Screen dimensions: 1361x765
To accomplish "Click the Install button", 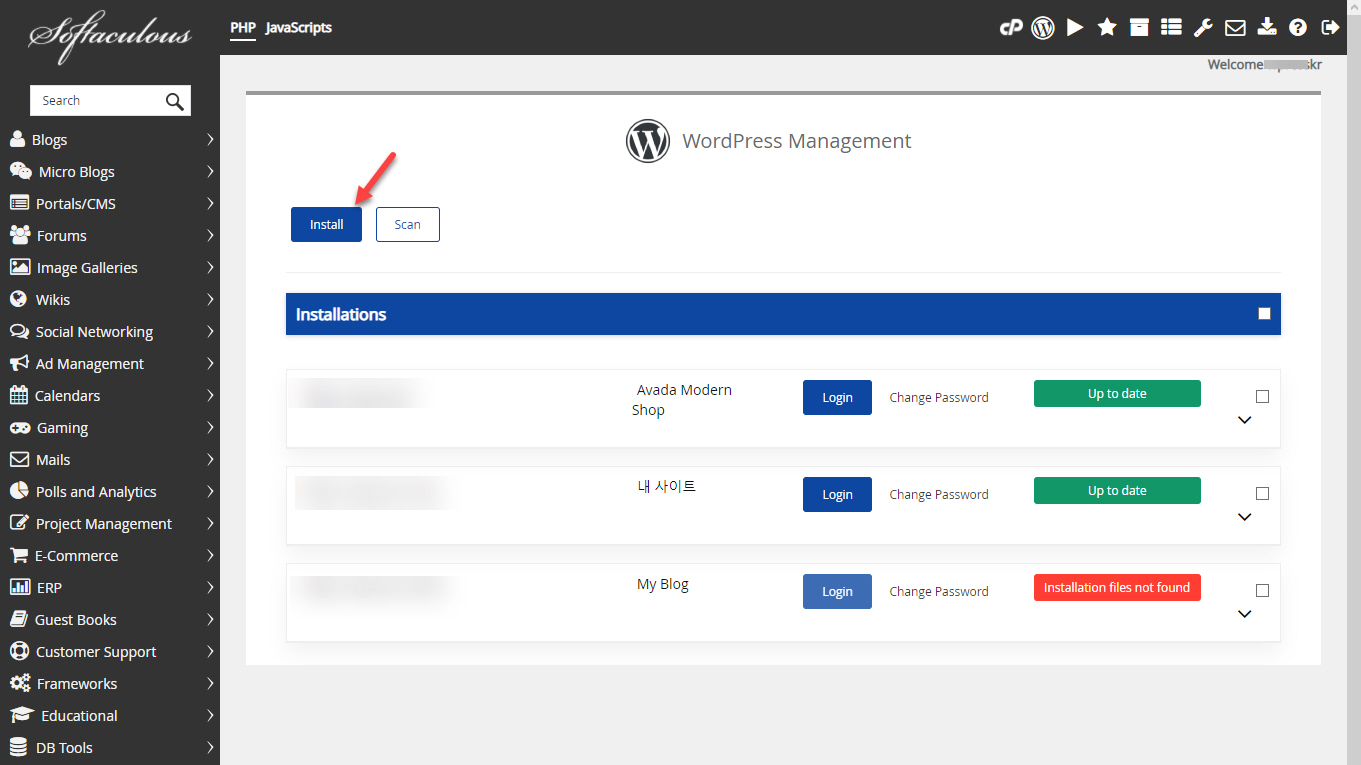I will point(326,224).
